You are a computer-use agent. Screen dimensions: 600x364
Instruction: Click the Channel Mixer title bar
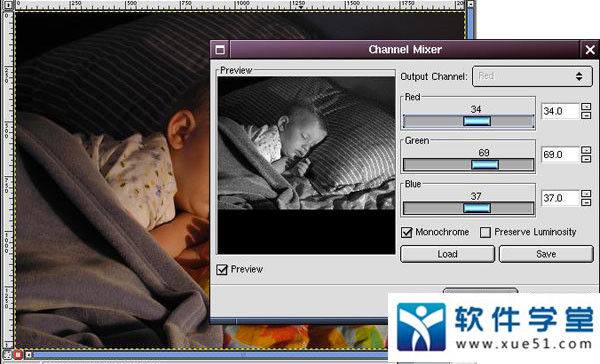[405, 49]
